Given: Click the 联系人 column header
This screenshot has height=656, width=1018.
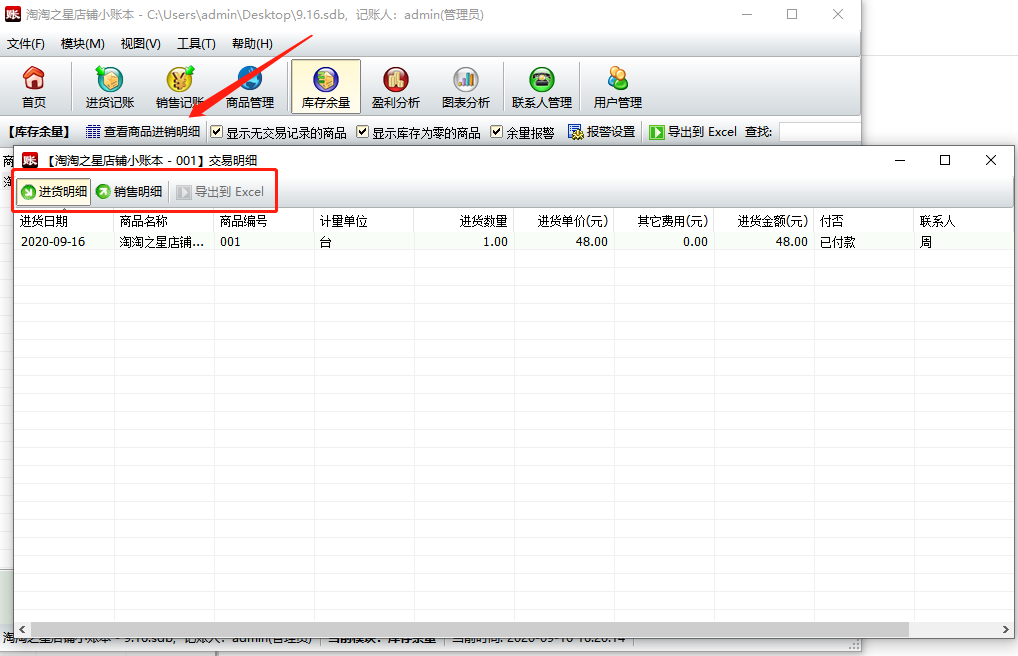Looking at the screenshot, I should pos(964,221).
